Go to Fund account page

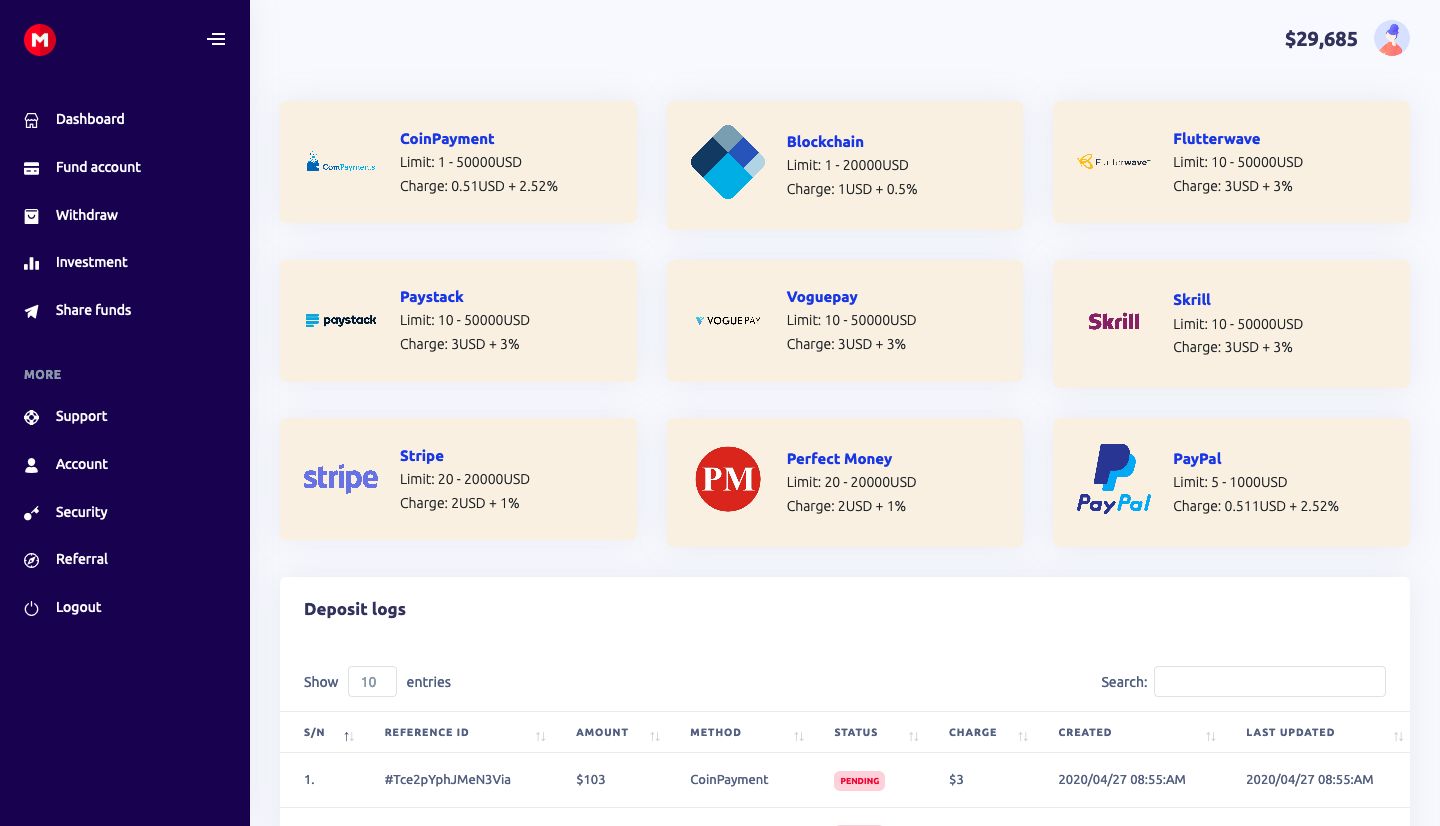(x=98, y=167)
